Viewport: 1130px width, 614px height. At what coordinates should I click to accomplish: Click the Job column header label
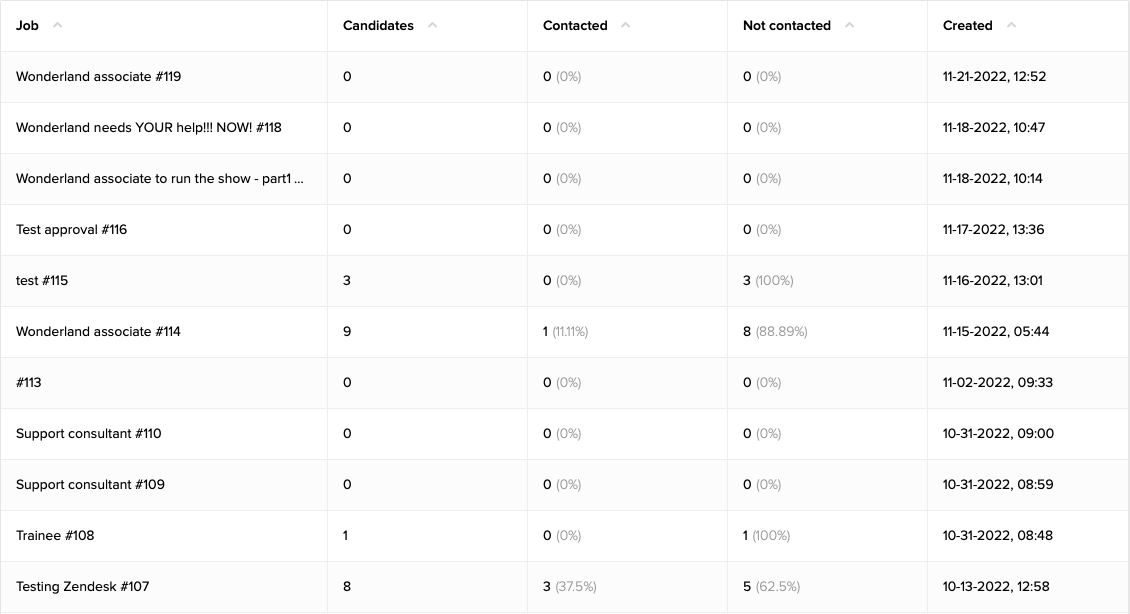pos(27,26)
